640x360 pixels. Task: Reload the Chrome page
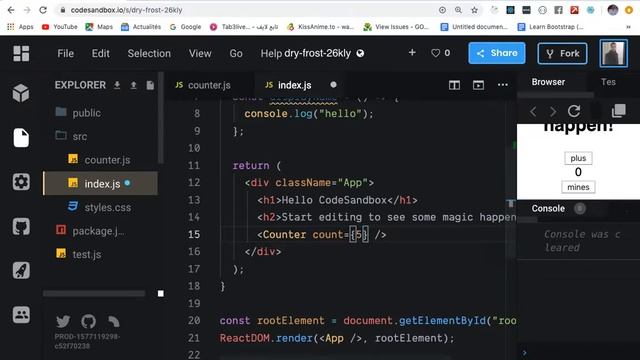[x=43, y=10]
